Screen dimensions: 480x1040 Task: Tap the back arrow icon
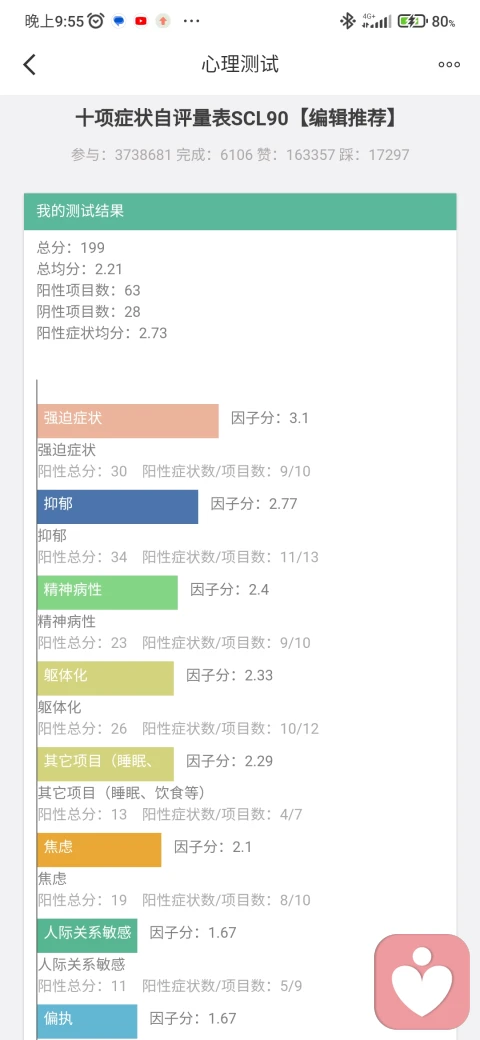(x=29, y=64)
